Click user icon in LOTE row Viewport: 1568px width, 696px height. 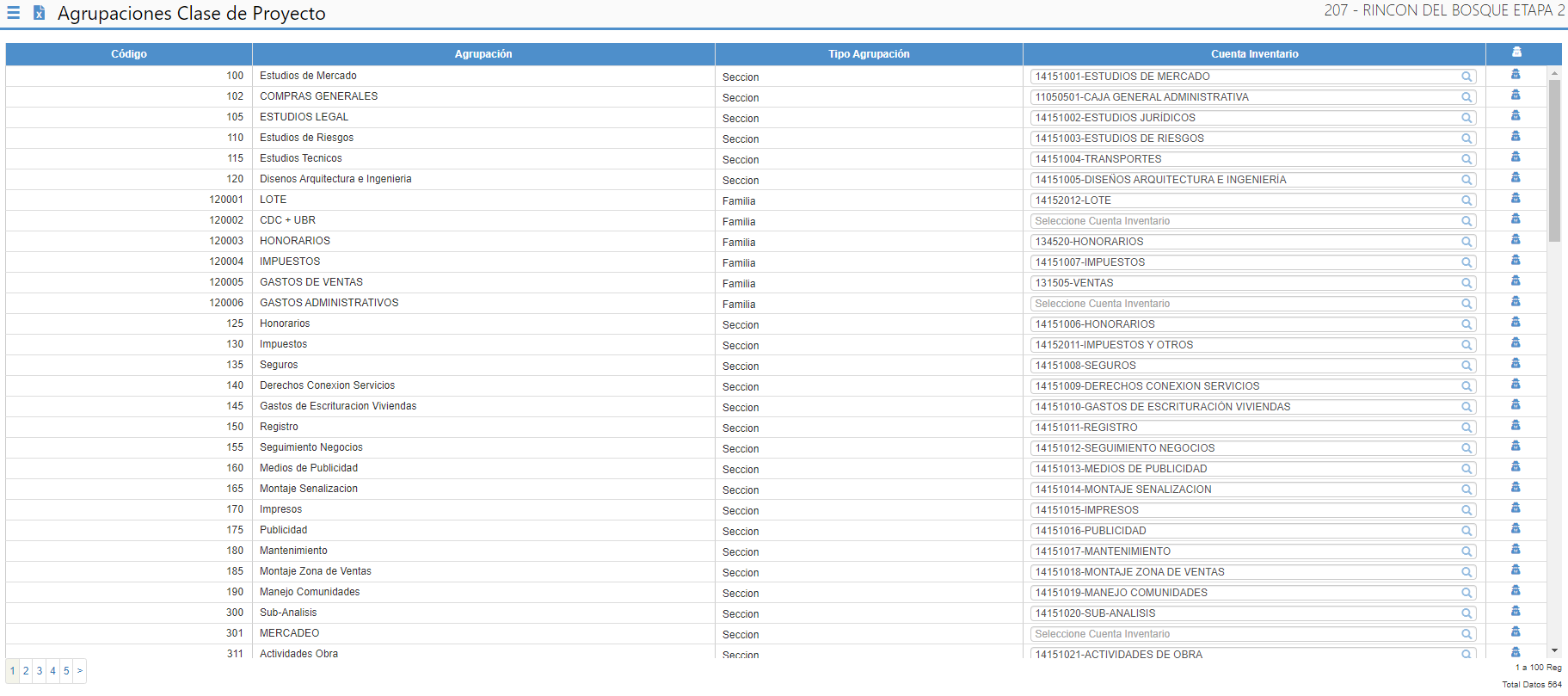tap(1516, 198)
